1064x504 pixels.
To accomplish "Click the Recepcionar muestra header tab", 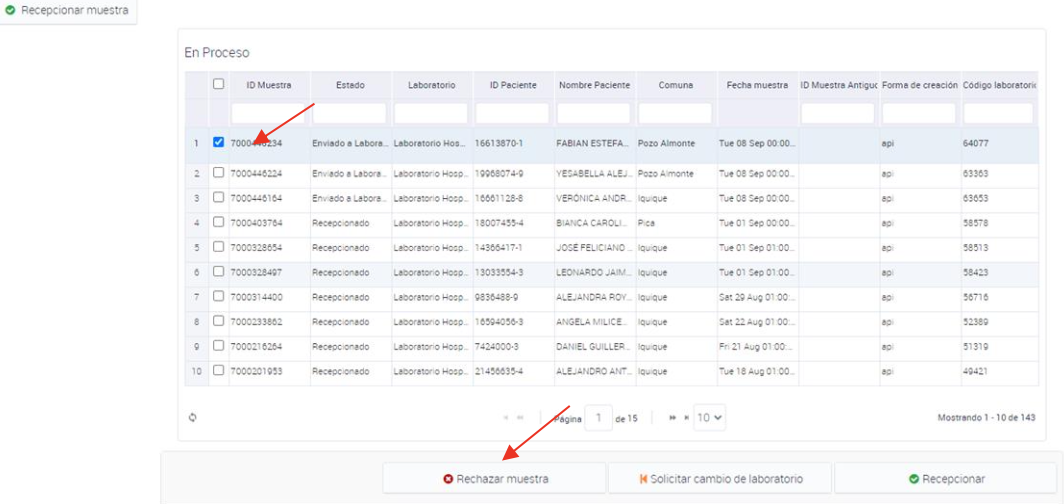I will pos(68,11).
